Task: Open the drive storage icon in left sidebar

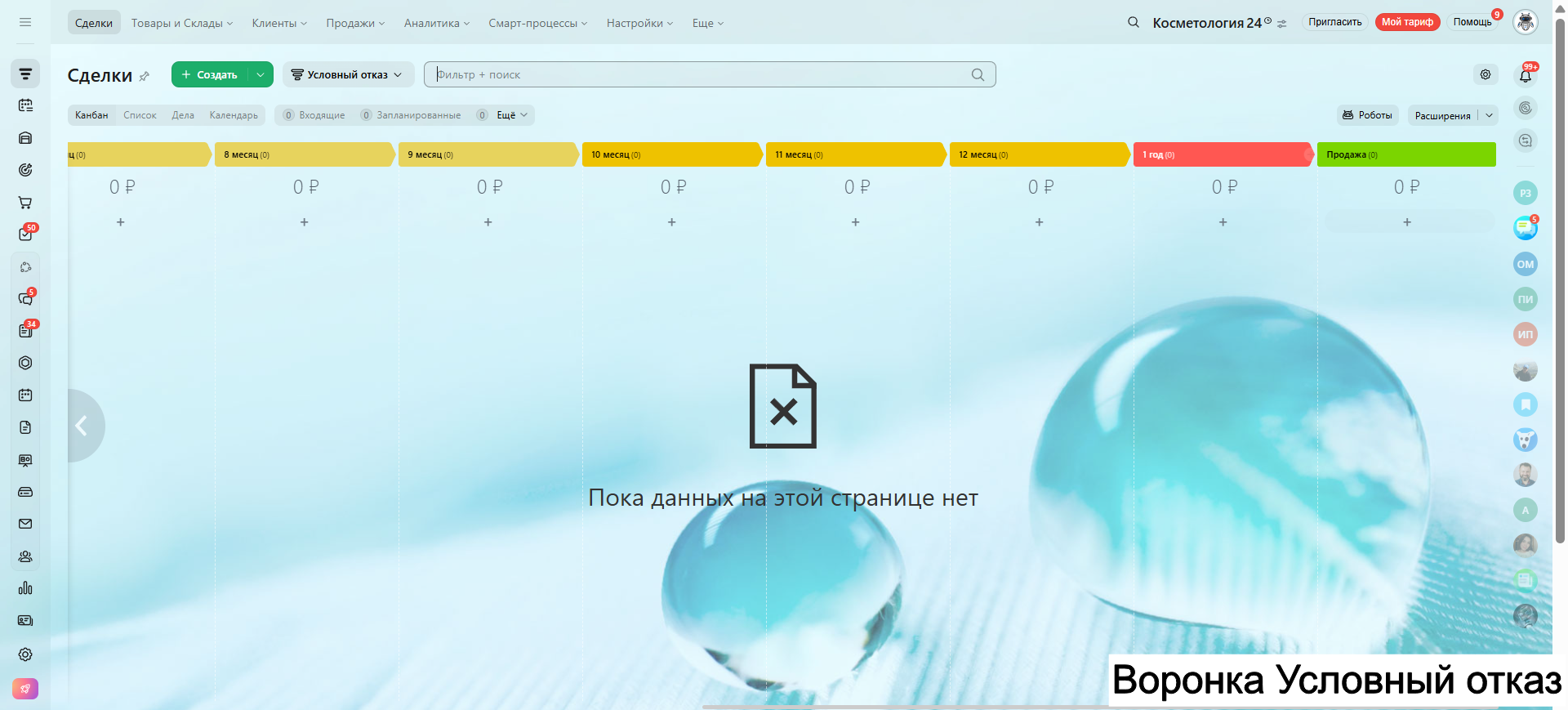Action: pyautogui.click(x=25, y=492)
